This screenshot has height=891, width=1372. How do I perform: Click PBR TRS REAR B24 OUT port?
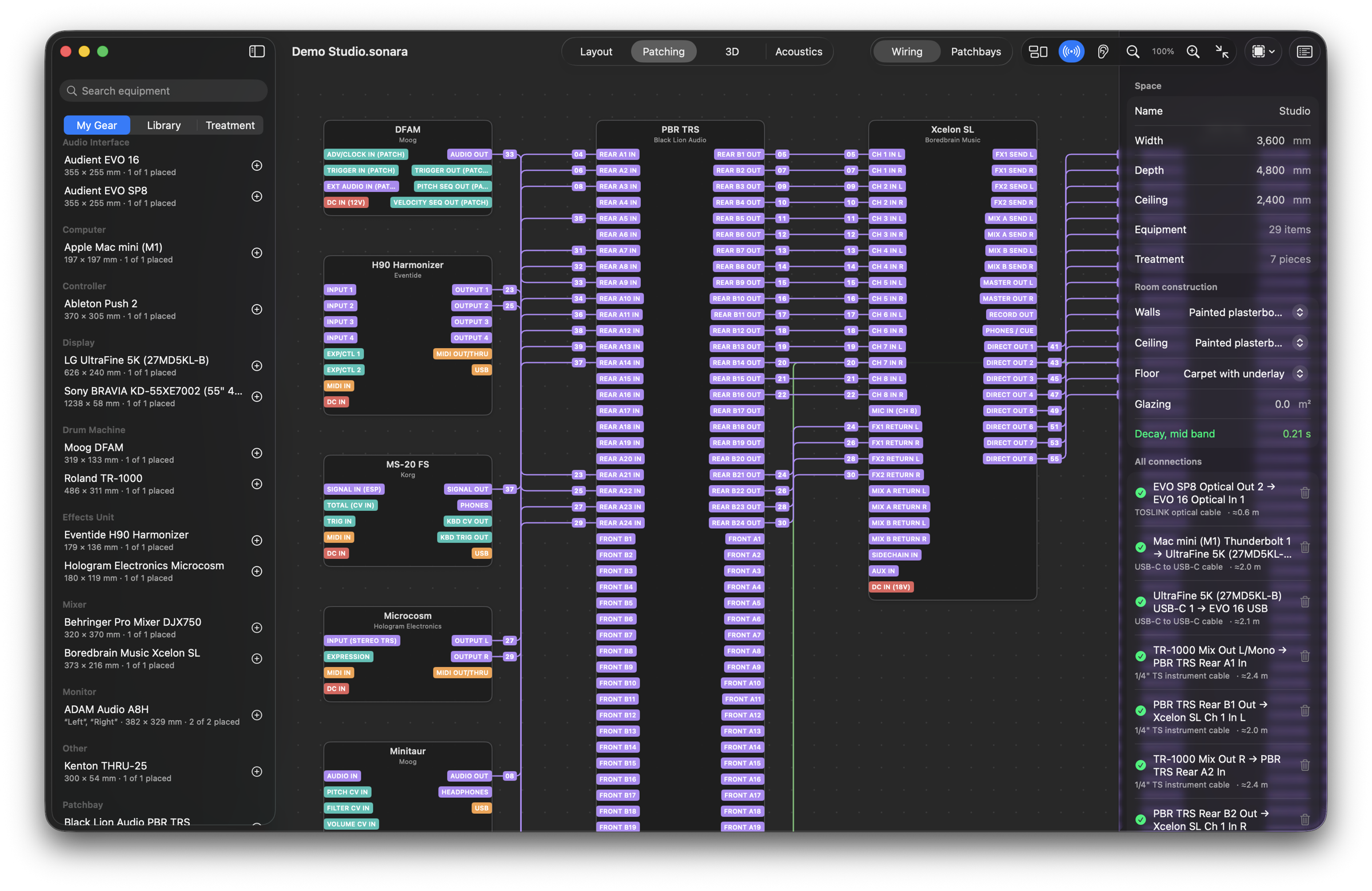click(x=736, y=524)
